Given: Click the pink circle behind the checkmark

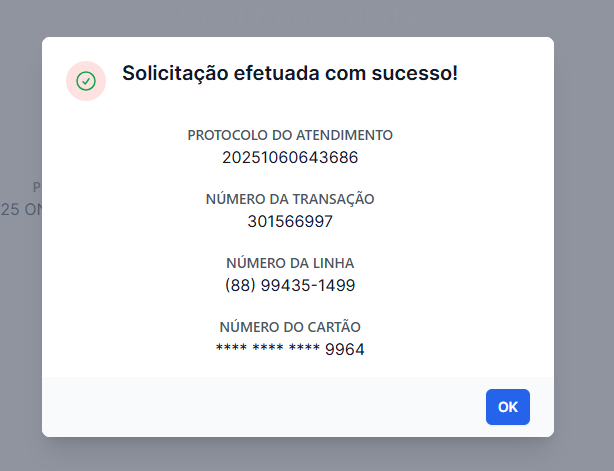Looking at the screenshot, I should point(86,81).
